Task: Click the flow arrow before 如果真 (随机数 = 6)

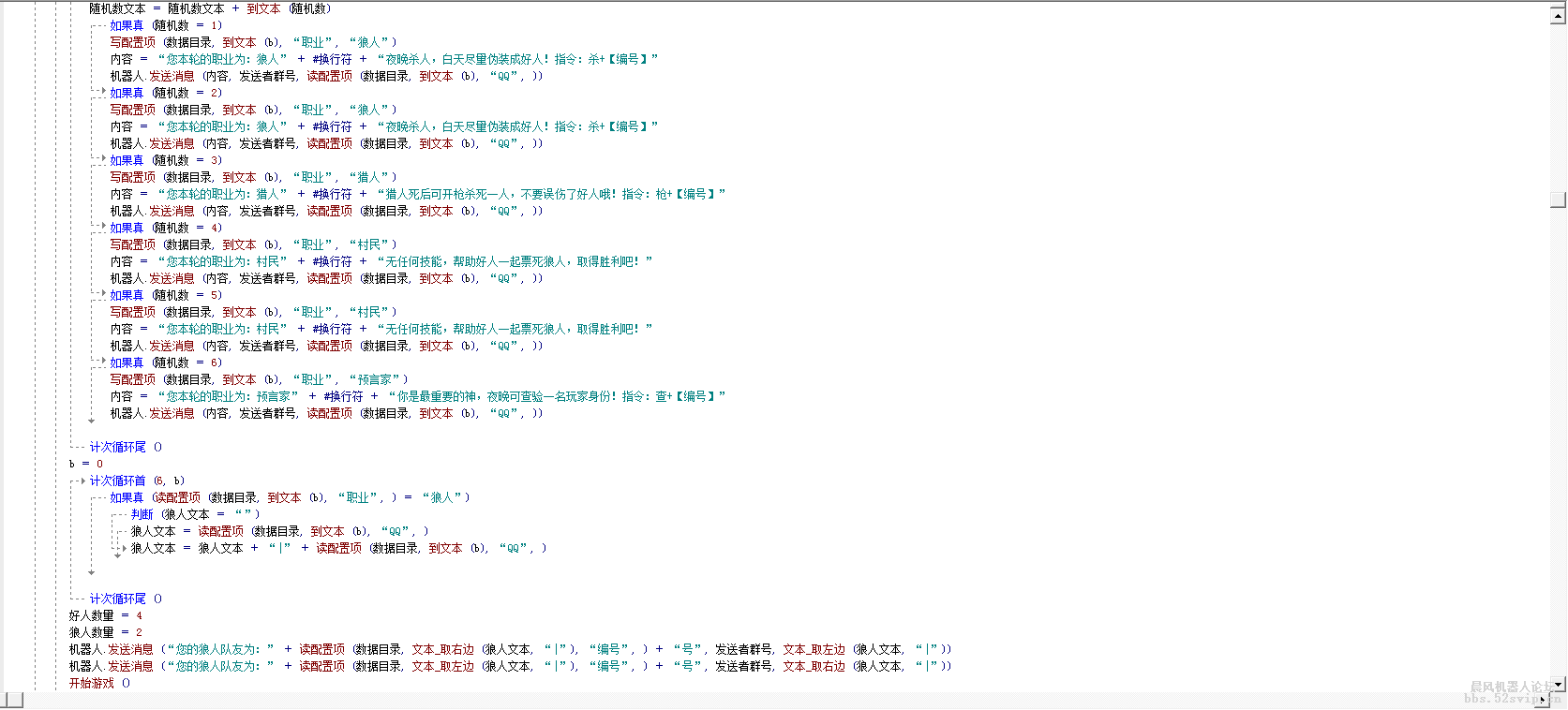Action: pos(102,362)
